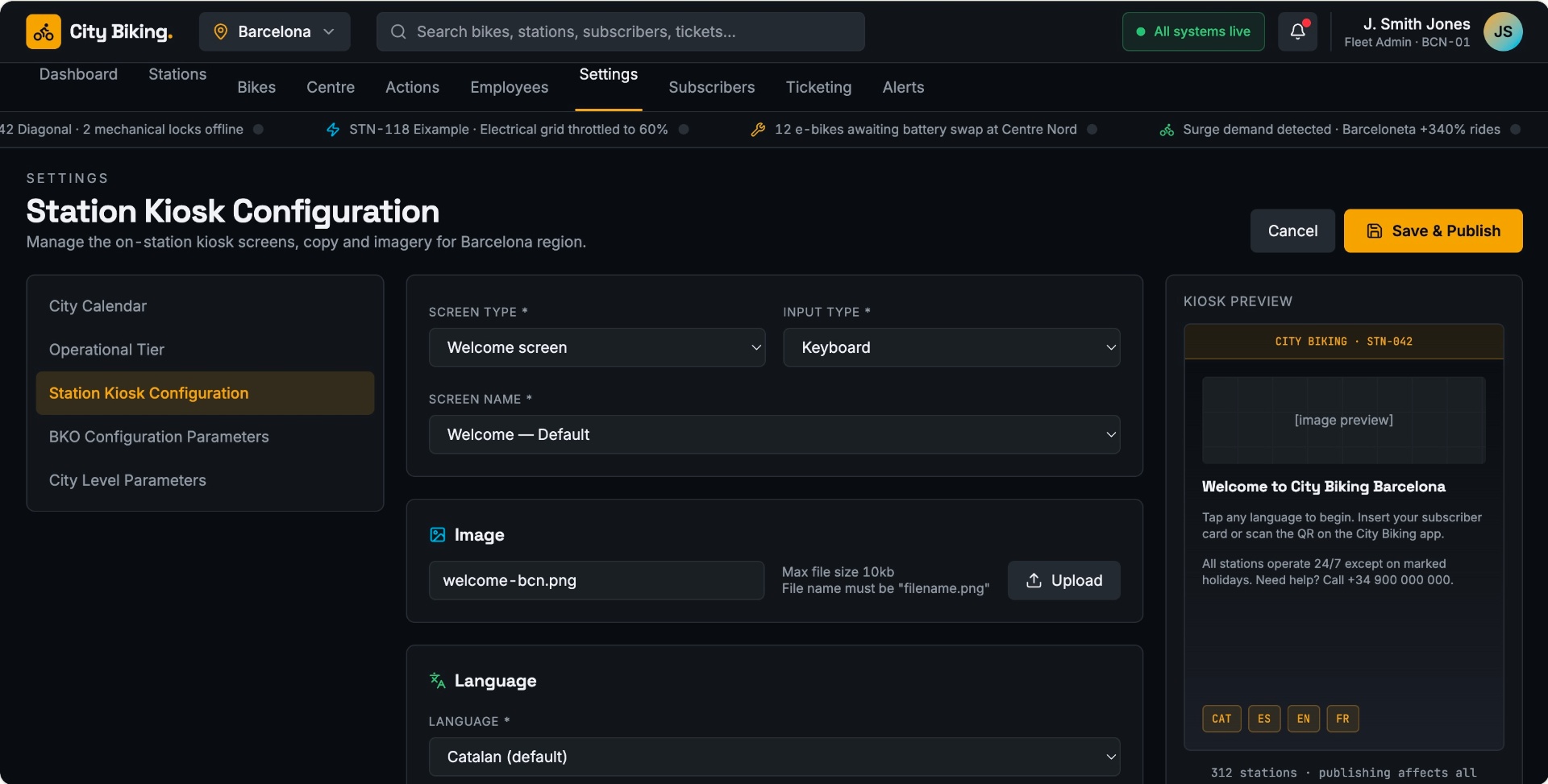Focus the search bikes and stations field

tap(620, 31)
